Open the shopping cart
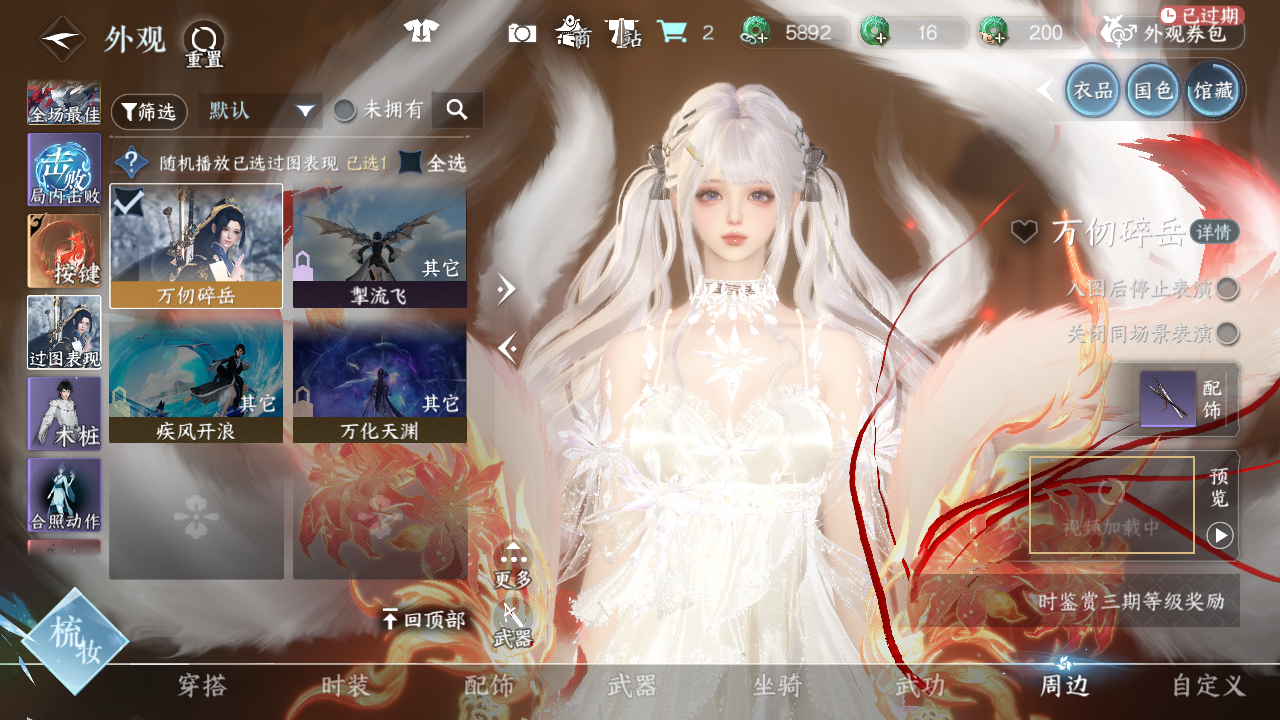 (x=671, y=32)
